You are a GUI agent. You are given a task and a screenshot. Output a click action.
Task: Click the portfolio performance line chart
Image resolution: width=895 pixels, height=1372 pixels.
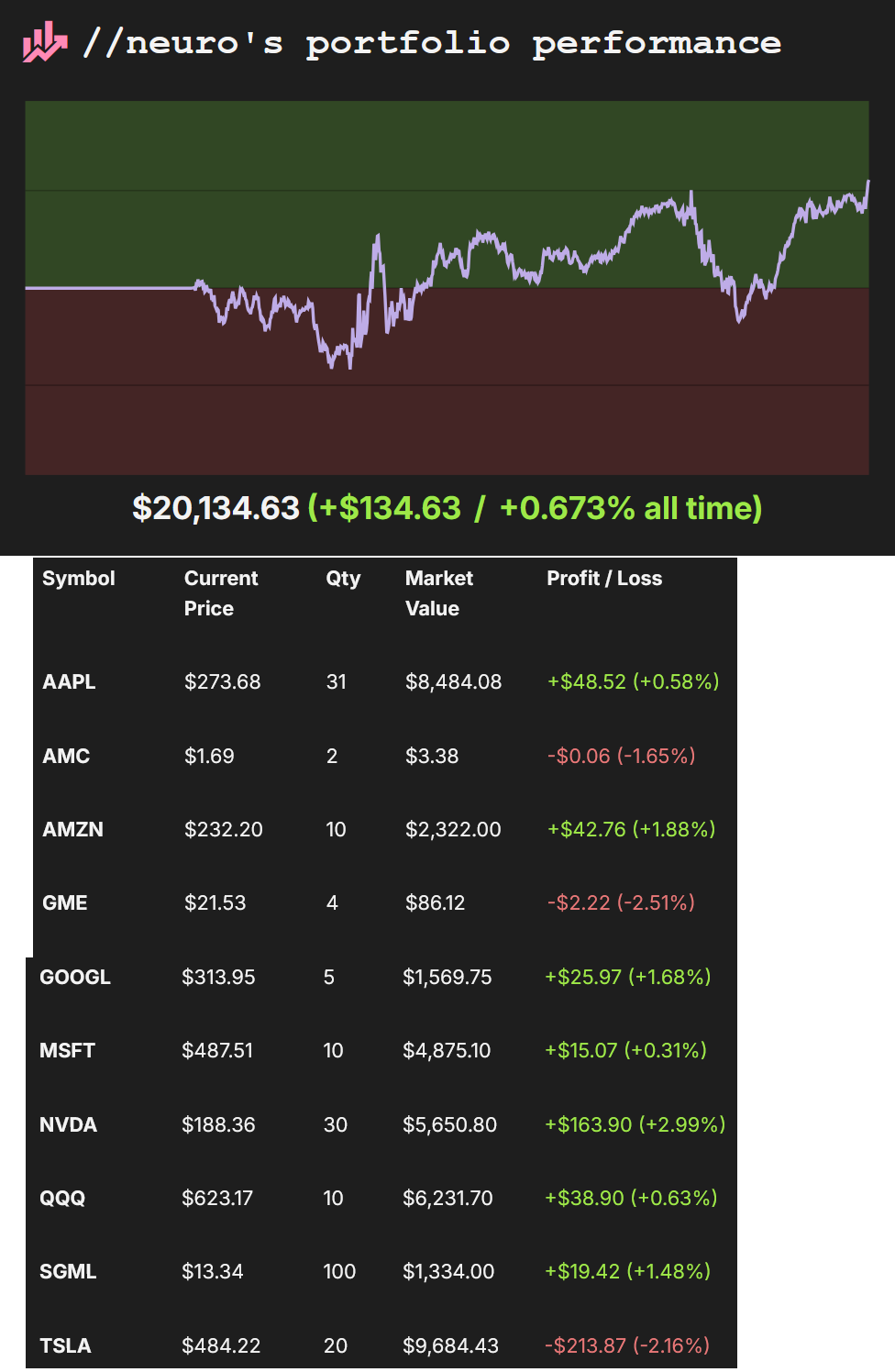447,288
